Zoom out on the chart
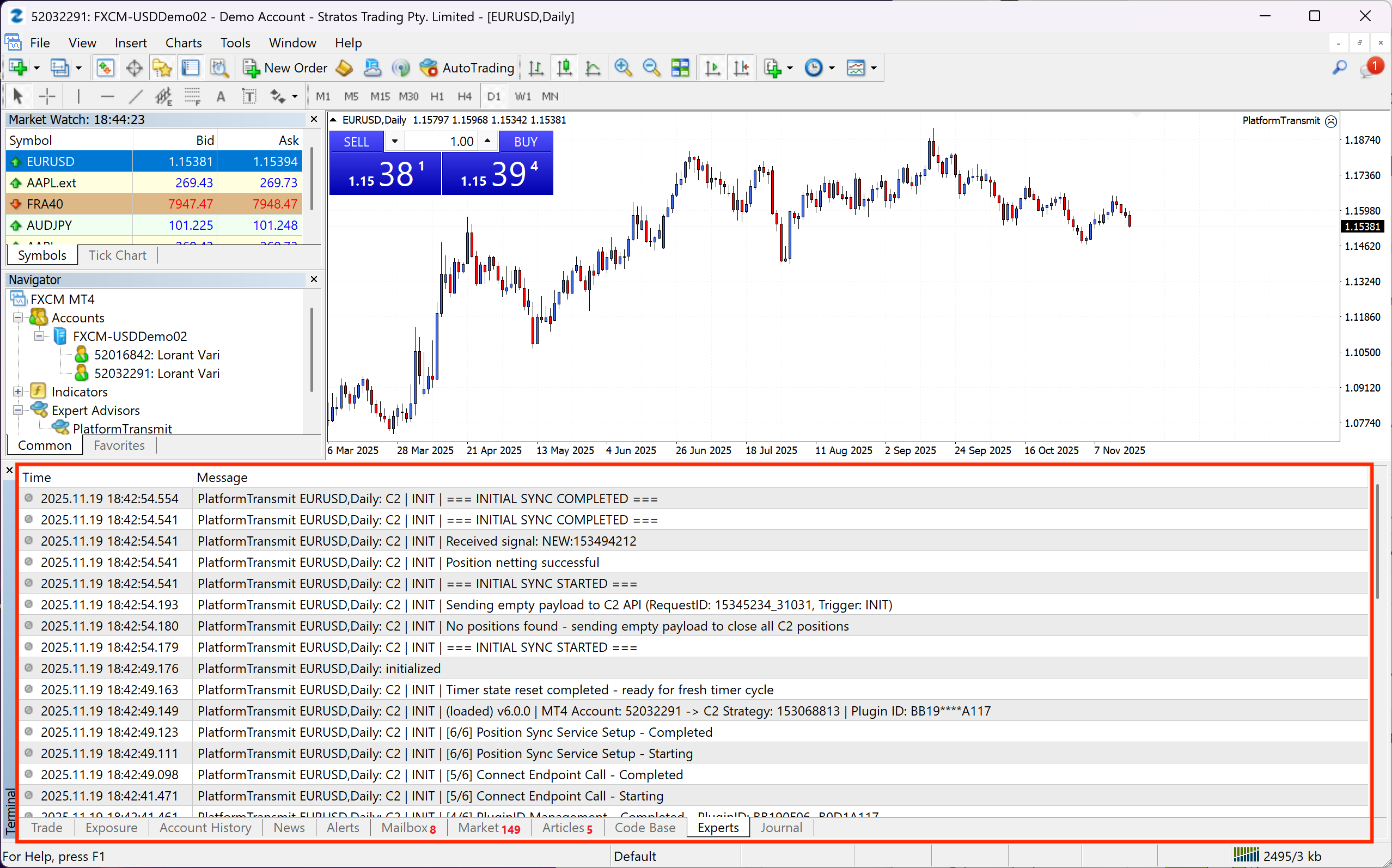This screenshot has width=1392, height=868. coord(651,68)
